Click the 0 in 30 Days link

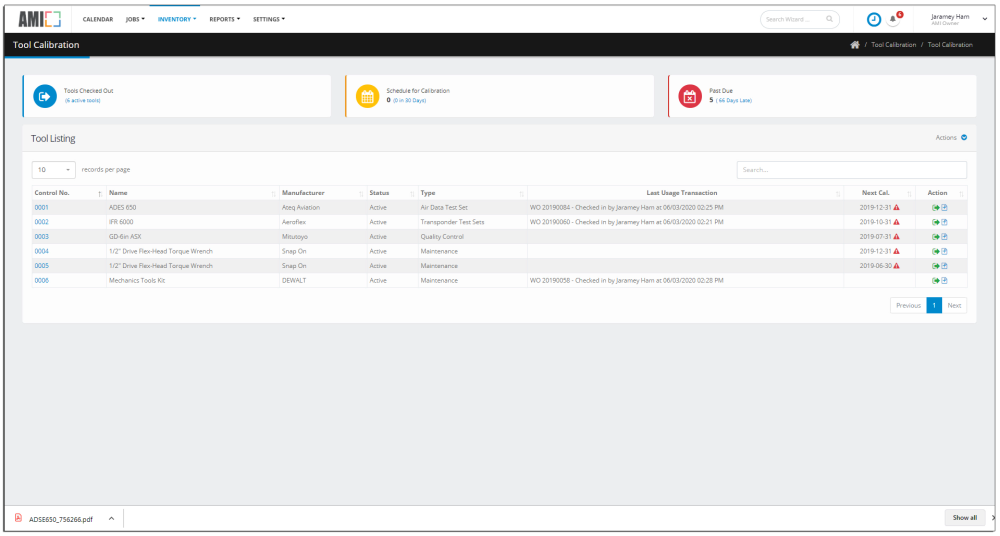tap(409, 101)
